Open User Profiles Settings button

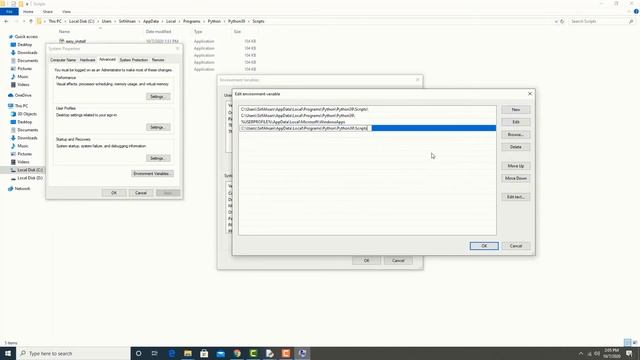(158, 127)
